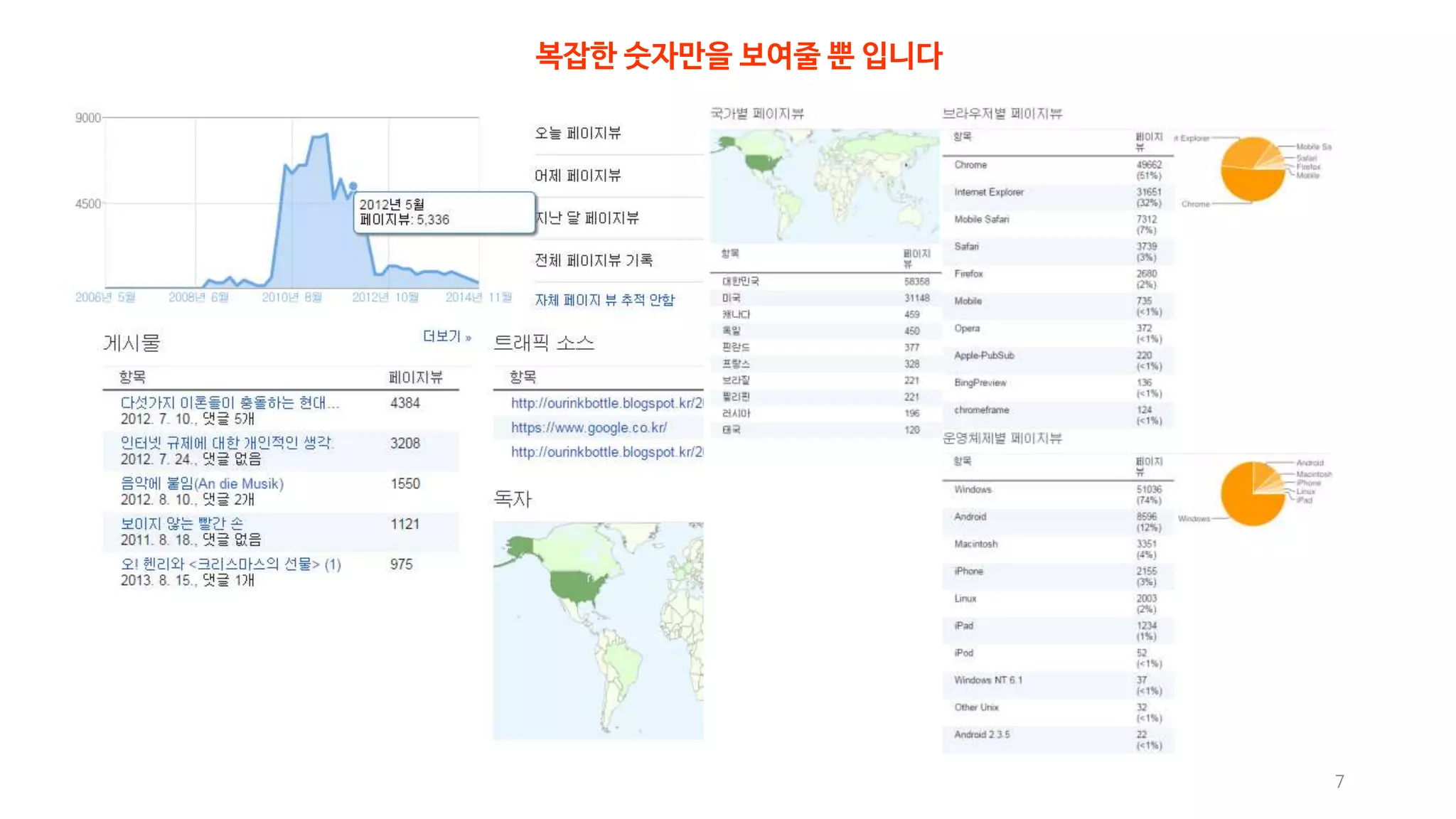Click 자체 페이지 뷰 추적 안함 link

tap(604, 300)
